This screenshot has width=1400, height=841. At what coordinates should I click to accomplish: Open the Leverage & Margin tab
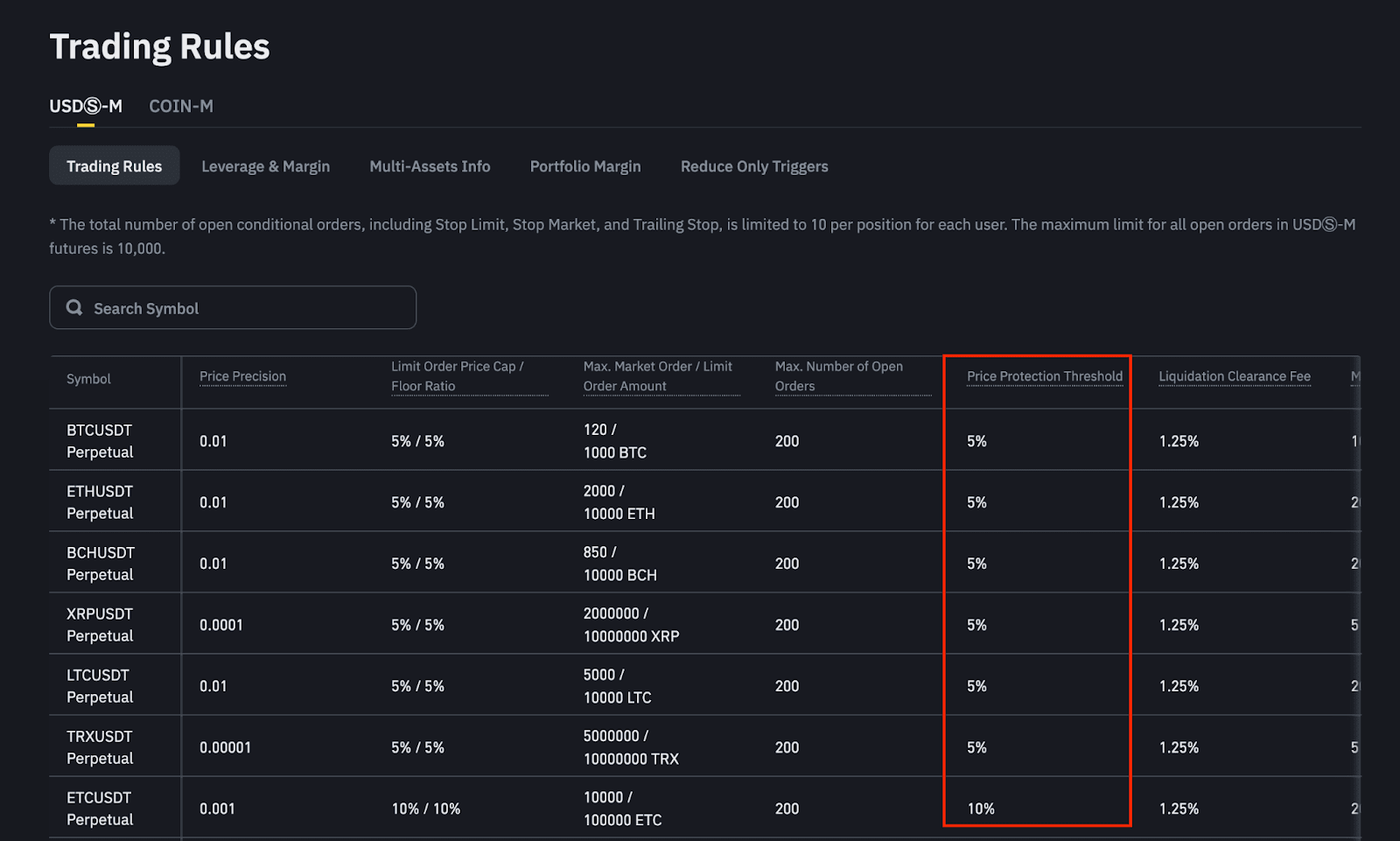(x=265, y=166)
